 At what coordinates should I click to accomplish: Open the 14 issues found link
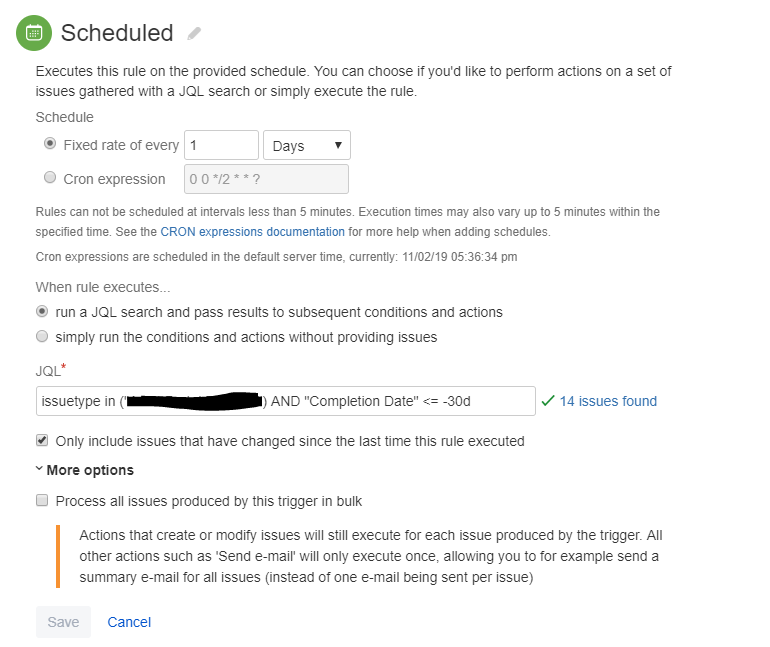tap(608, 401)
